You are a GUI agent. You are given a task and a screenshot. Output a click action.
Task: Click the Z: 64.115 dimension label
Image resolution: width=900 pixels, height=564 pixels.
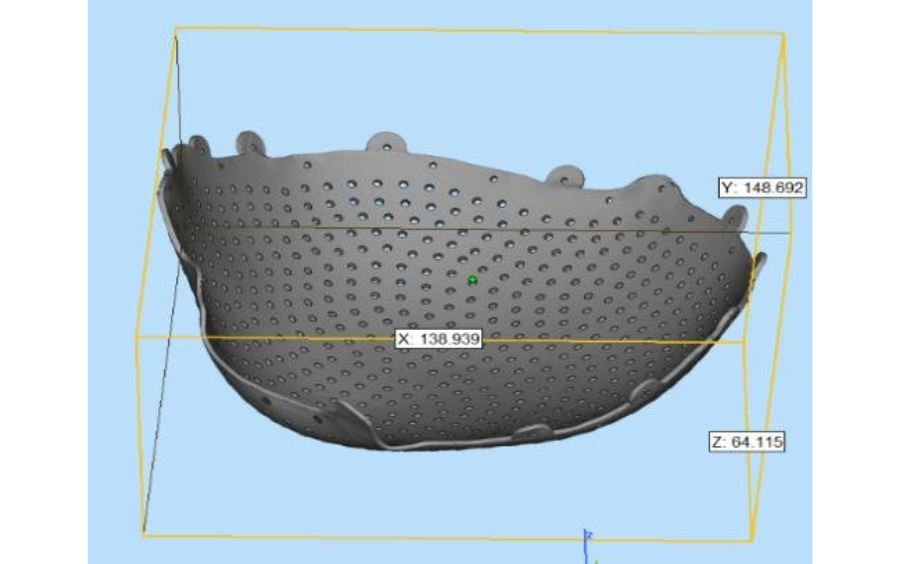746,442
